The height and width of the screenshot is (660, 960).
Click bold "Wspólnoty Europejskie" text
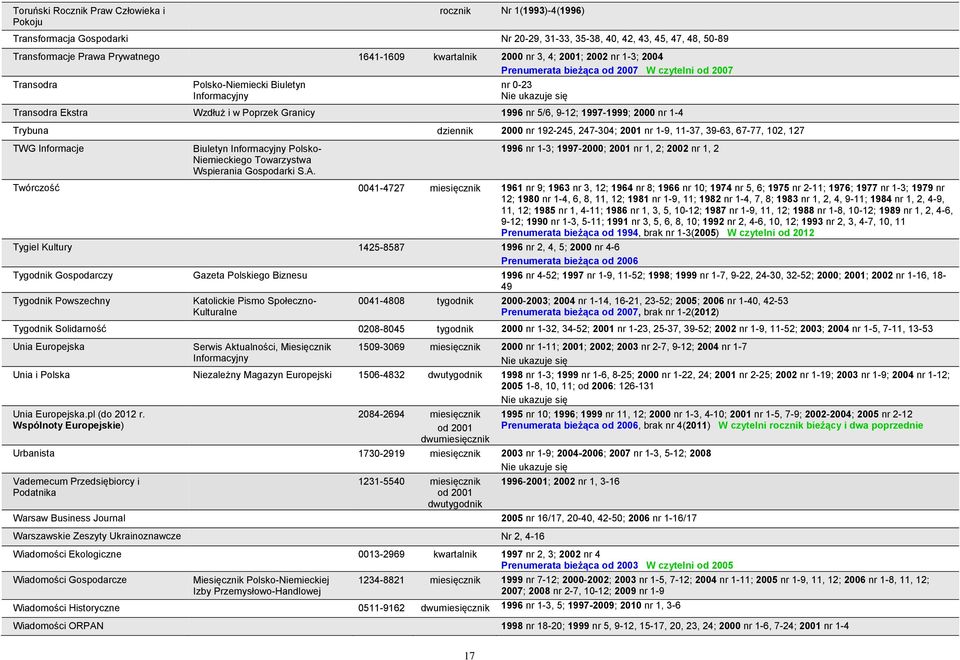coord(67,426)
